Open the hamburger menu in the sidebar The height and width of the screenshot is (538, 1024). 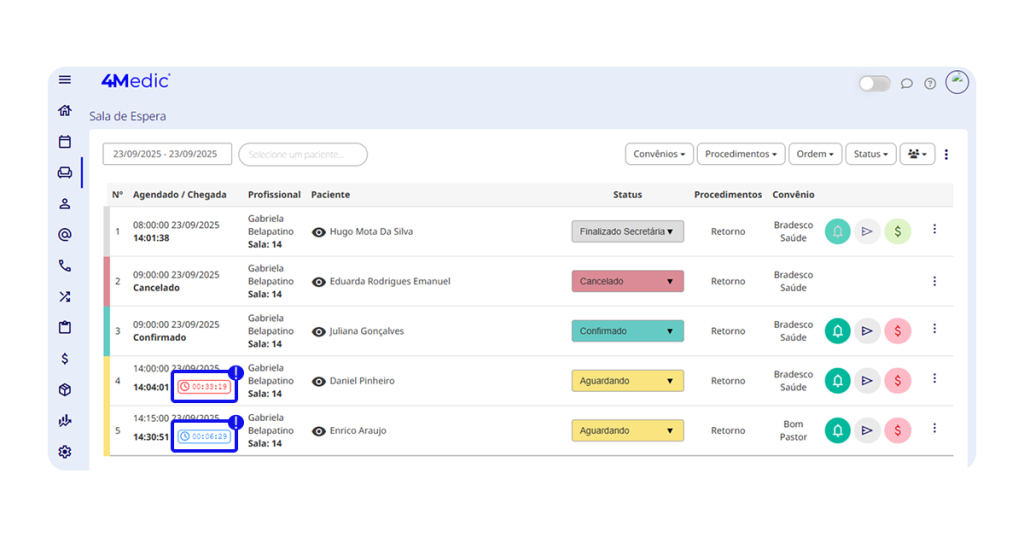click(x=65, y=80)
